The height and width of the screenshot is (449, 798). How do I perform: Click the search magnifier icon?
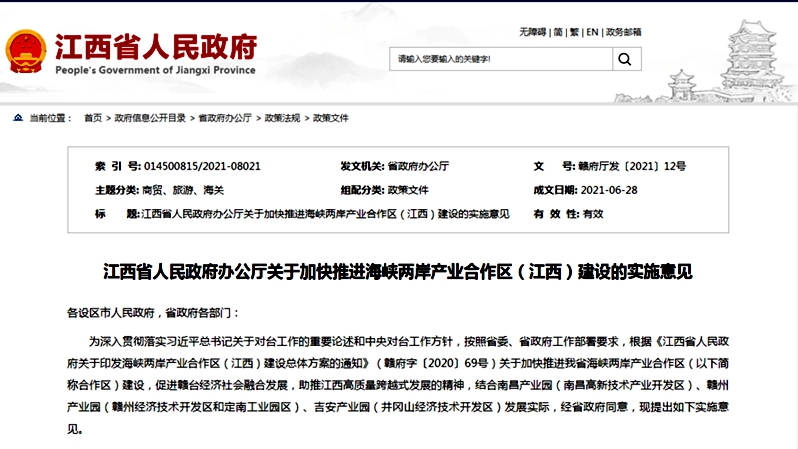pyautogui.click(x=625, y=60)
